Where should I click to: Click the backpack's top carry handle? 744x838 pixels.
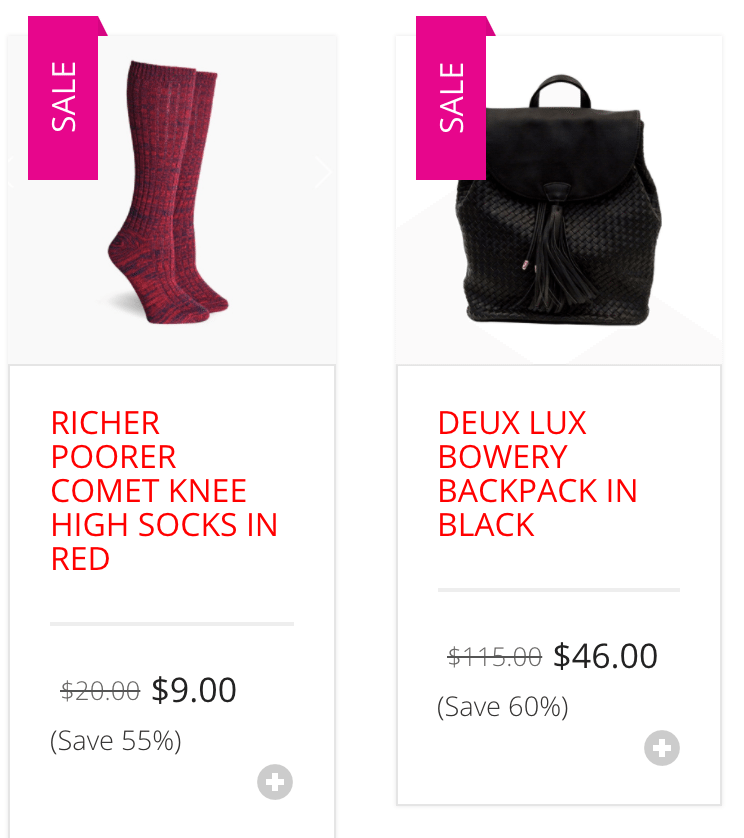560,91
